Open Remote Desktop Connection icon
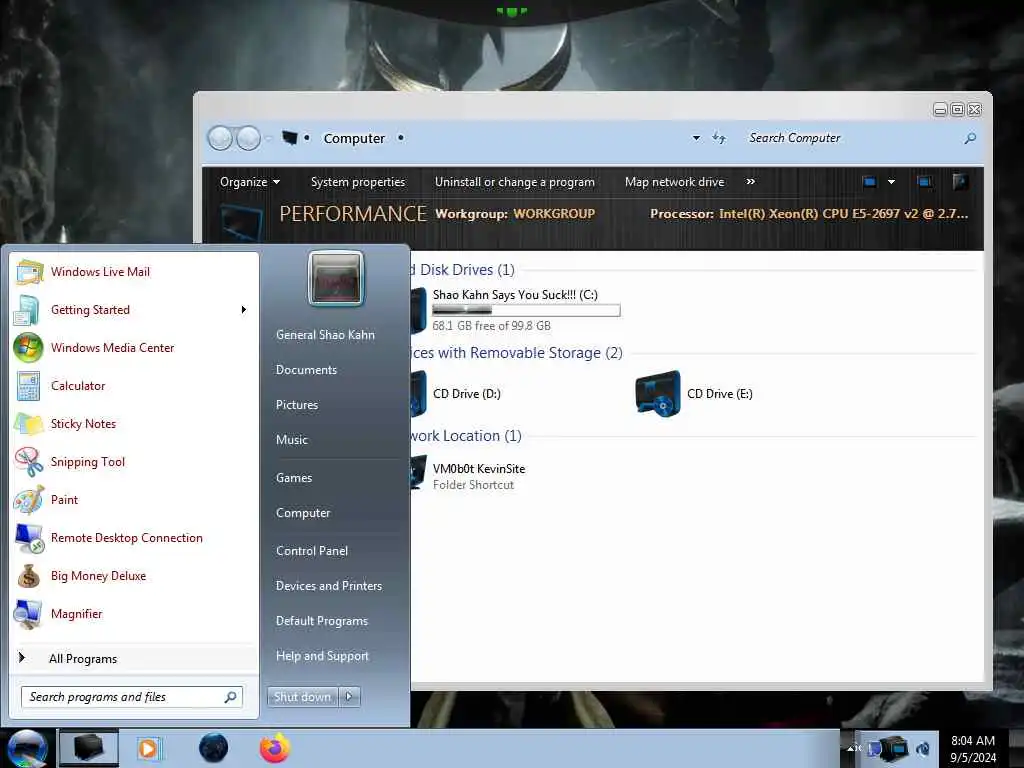 tap(27, 538)
